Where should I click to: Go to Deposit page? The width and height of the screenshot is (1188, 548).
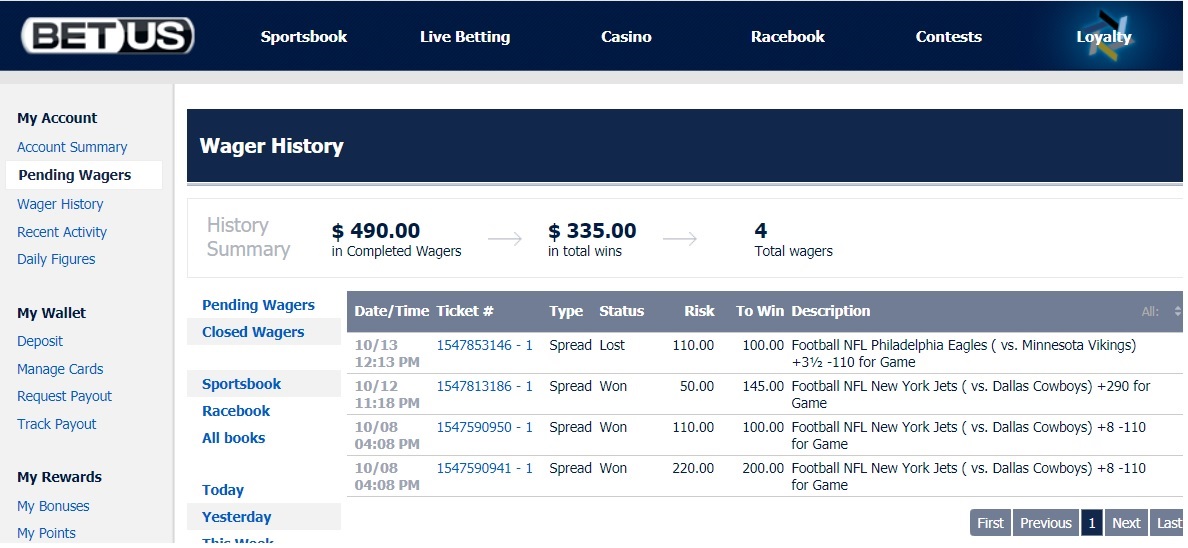[40, 341]
